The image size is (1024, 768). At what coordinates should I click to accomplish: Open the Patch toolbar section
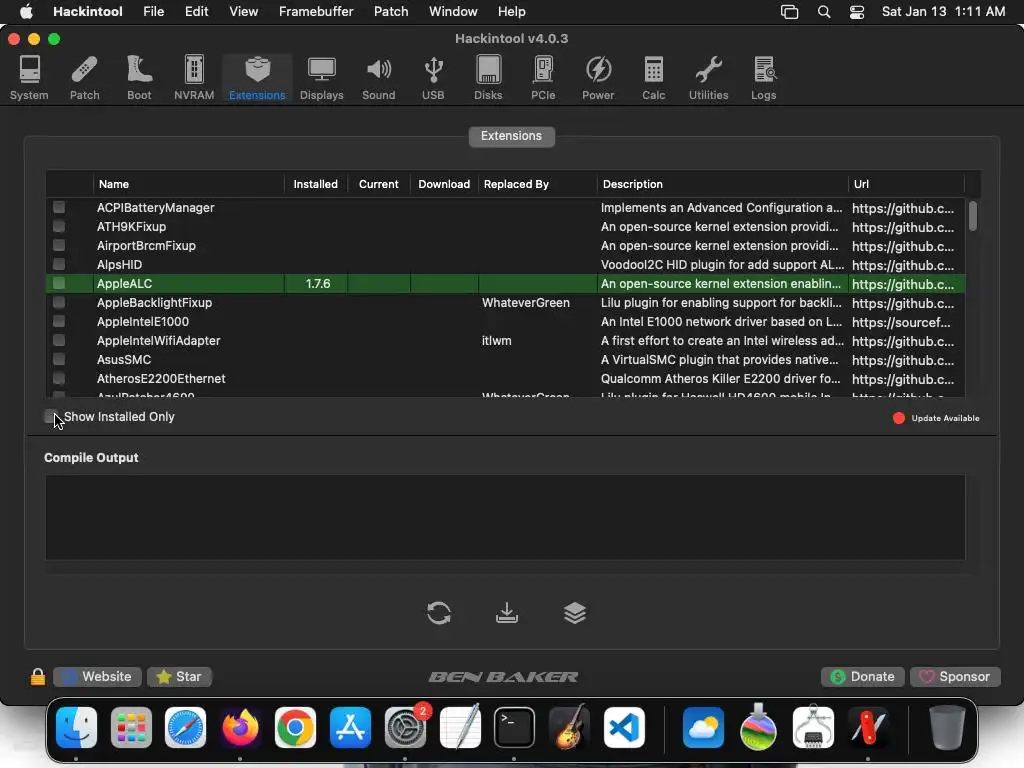pos(84,78)
